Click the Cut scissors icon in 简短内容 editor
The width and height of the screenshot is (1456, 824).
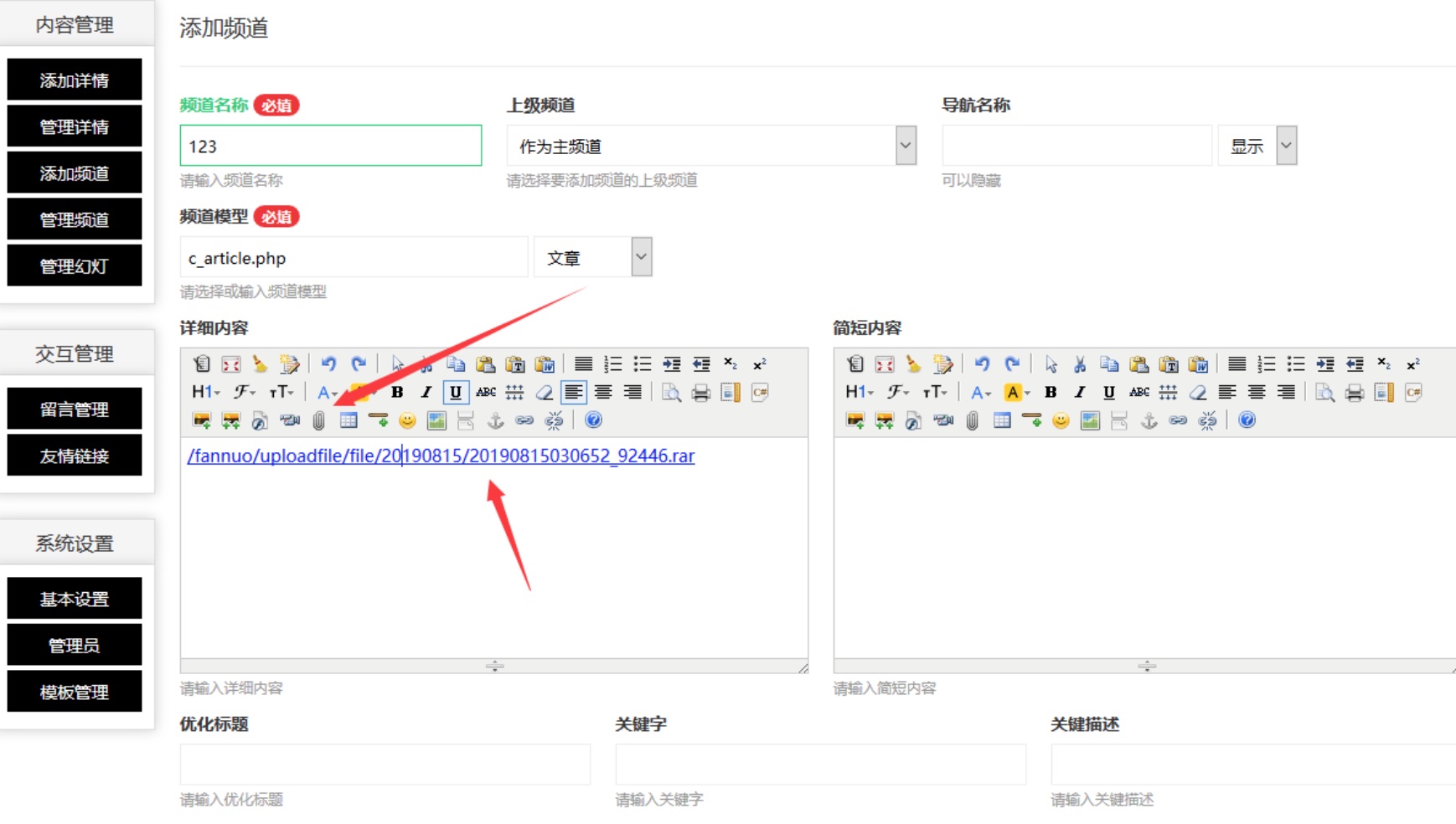1080,364
